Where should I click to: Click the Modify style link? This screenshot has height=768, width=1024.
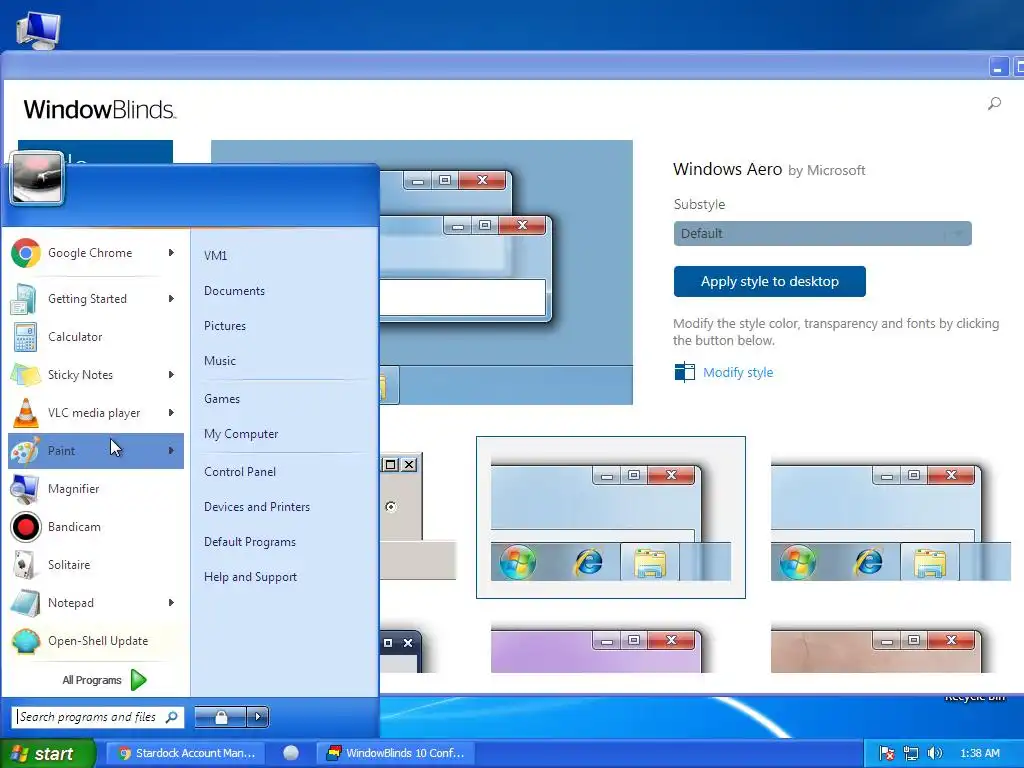pyautogui.click(x=738, y=372)
